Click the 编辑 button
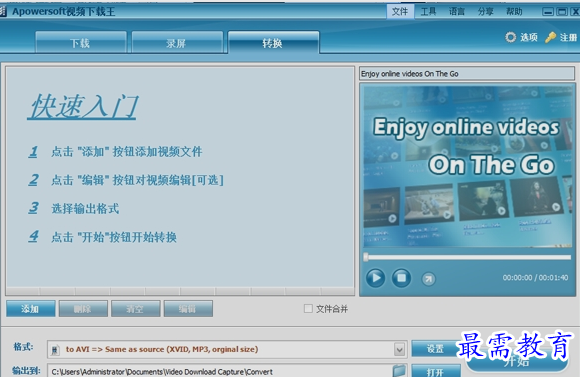This screenshot has height=377, width=580. tap(188, 309)
